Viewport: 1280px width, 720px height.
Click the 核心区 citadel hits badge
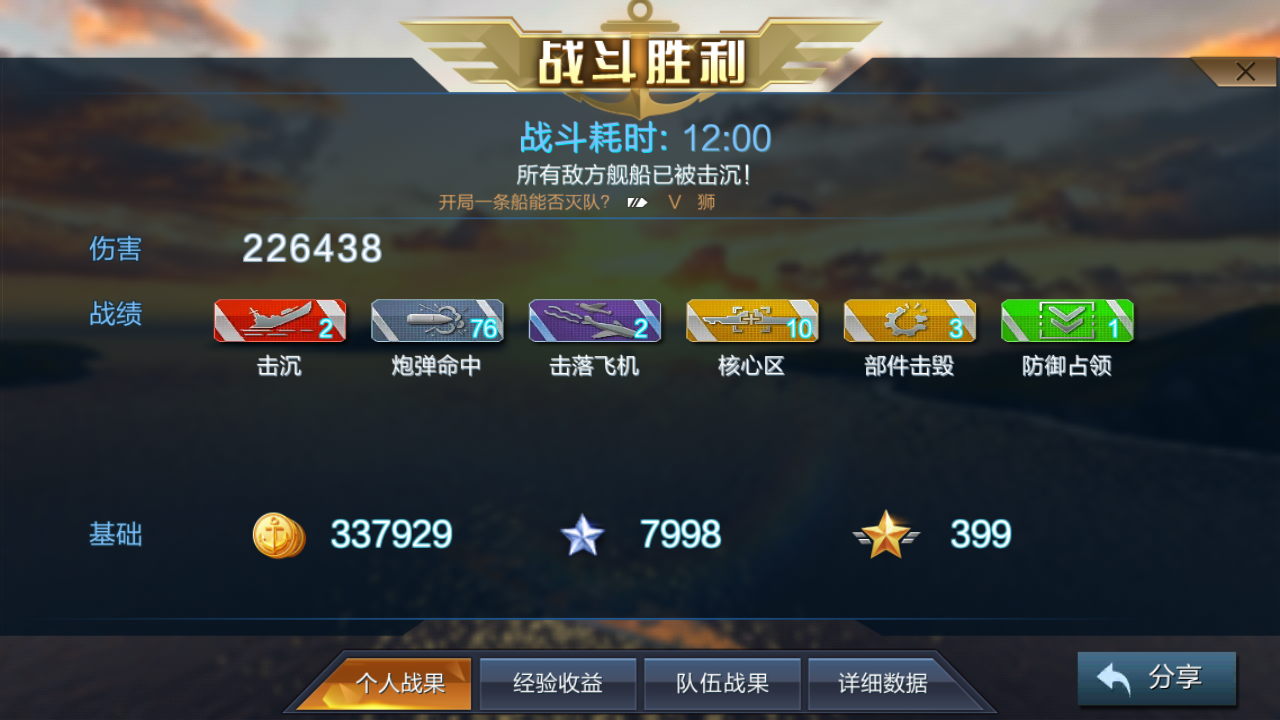[x=752, y=321]
